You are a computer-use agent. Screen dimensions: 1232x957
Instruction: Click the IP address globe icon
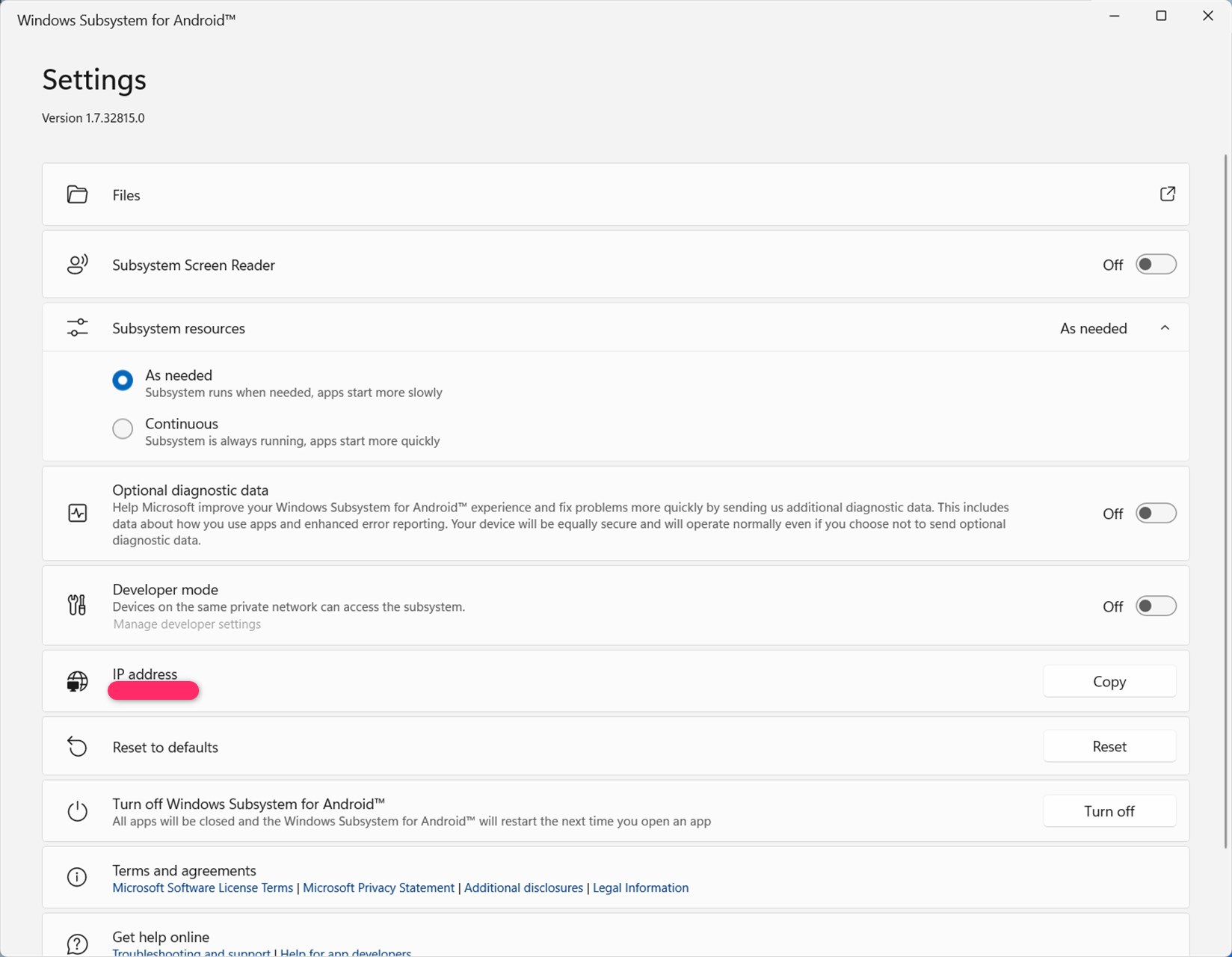click(x=77, y=681)
